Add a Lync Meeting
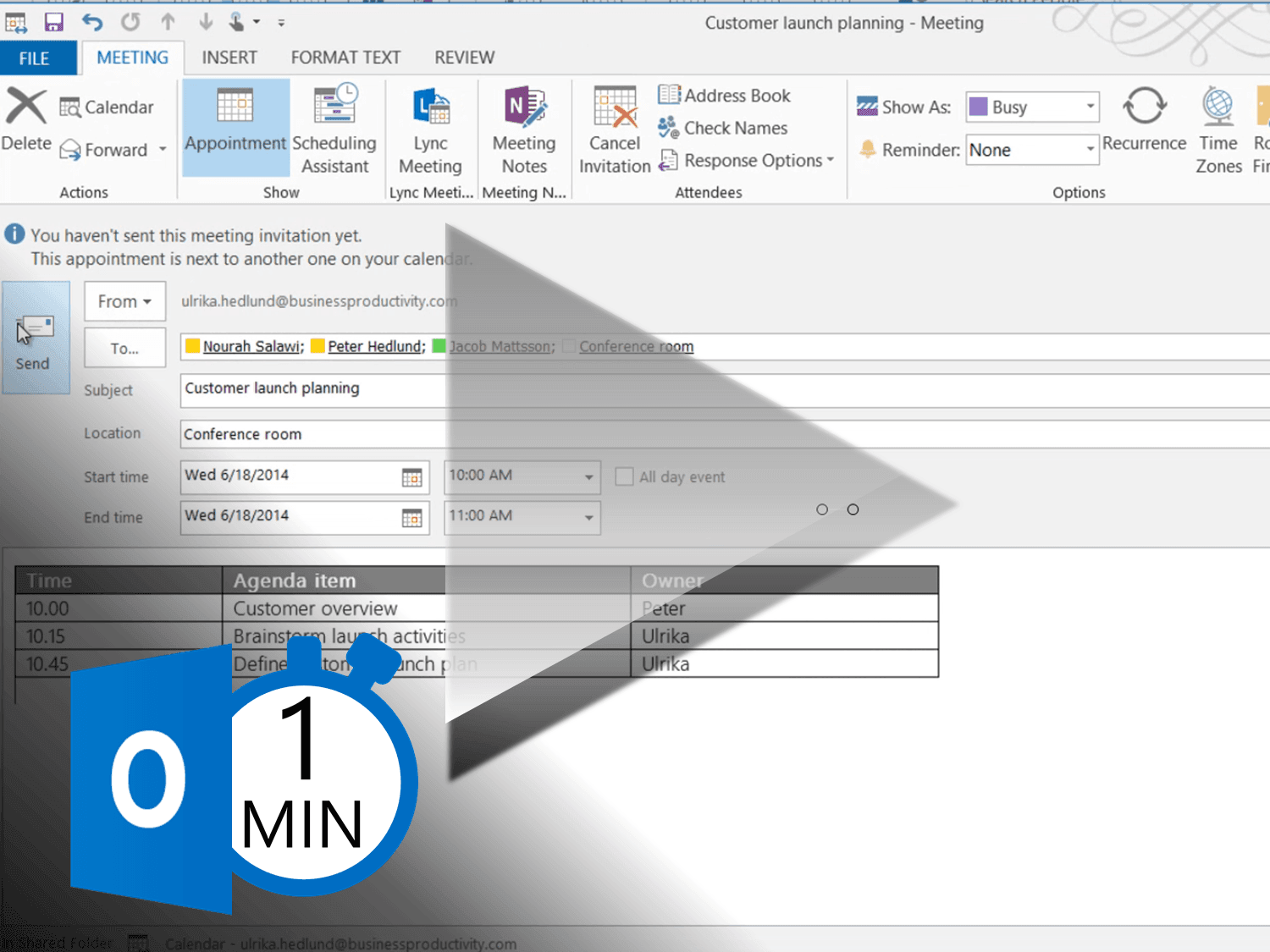This screenshot has height=952, width=1270. click(430, 130)
